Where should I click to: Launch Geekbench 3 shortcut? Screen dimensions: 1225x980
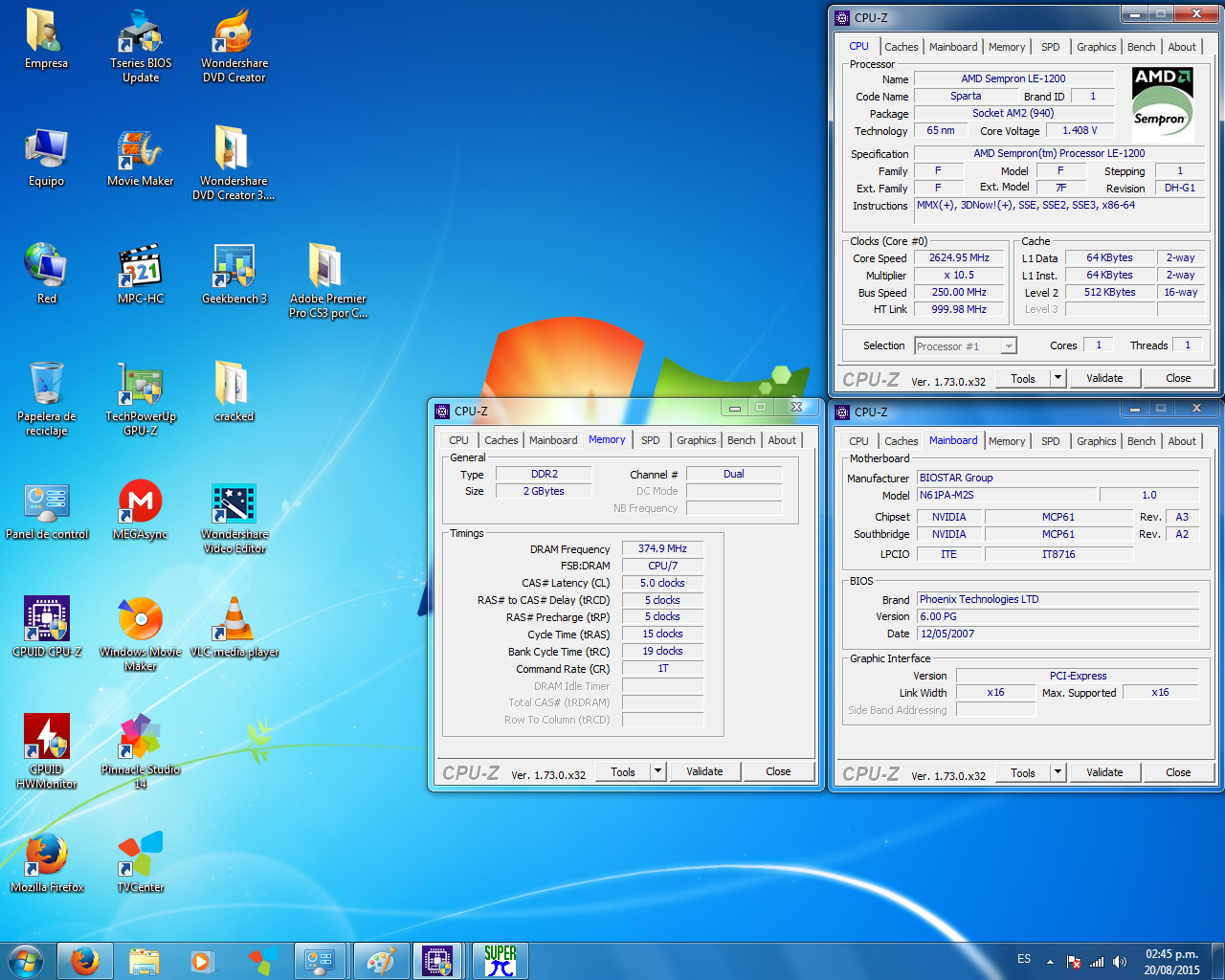point(234,275)
